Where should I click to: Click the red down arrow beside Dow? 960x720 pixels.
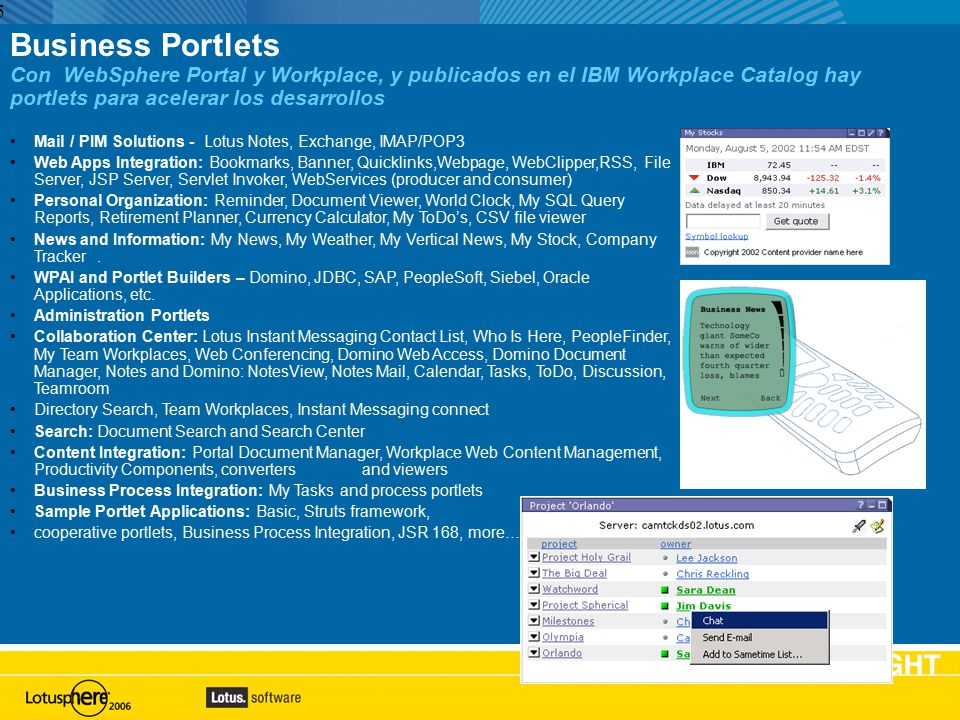(694, 178)
